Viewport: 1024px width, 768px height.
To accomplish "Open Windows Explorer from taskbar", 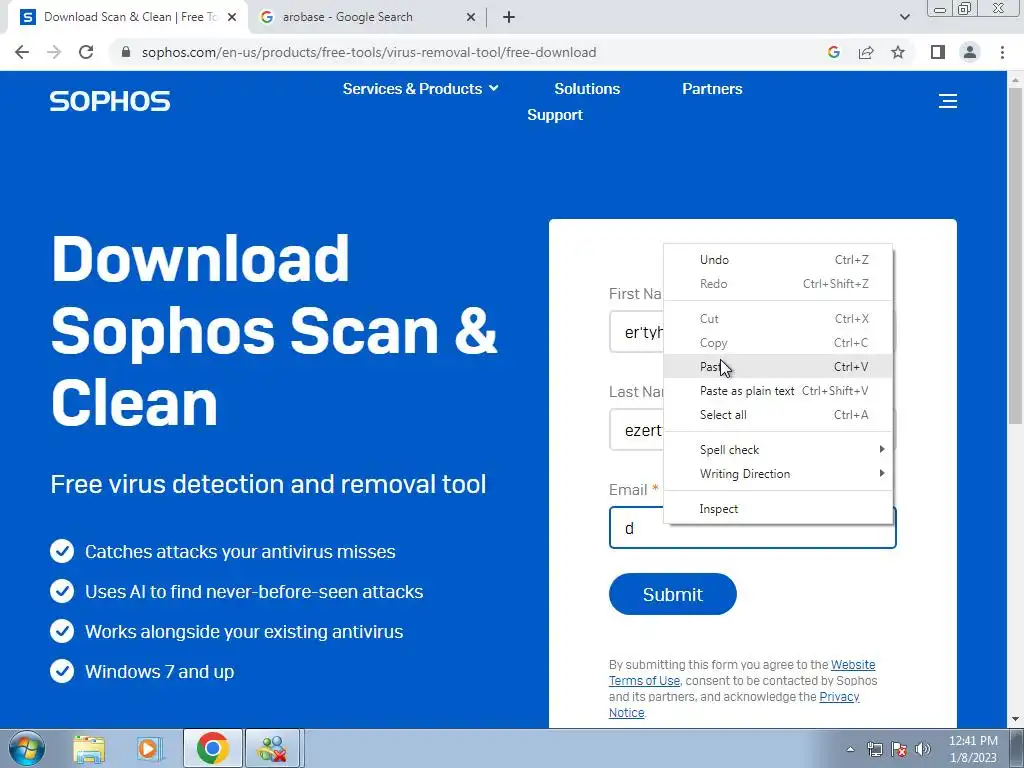I will pos(89,748).
